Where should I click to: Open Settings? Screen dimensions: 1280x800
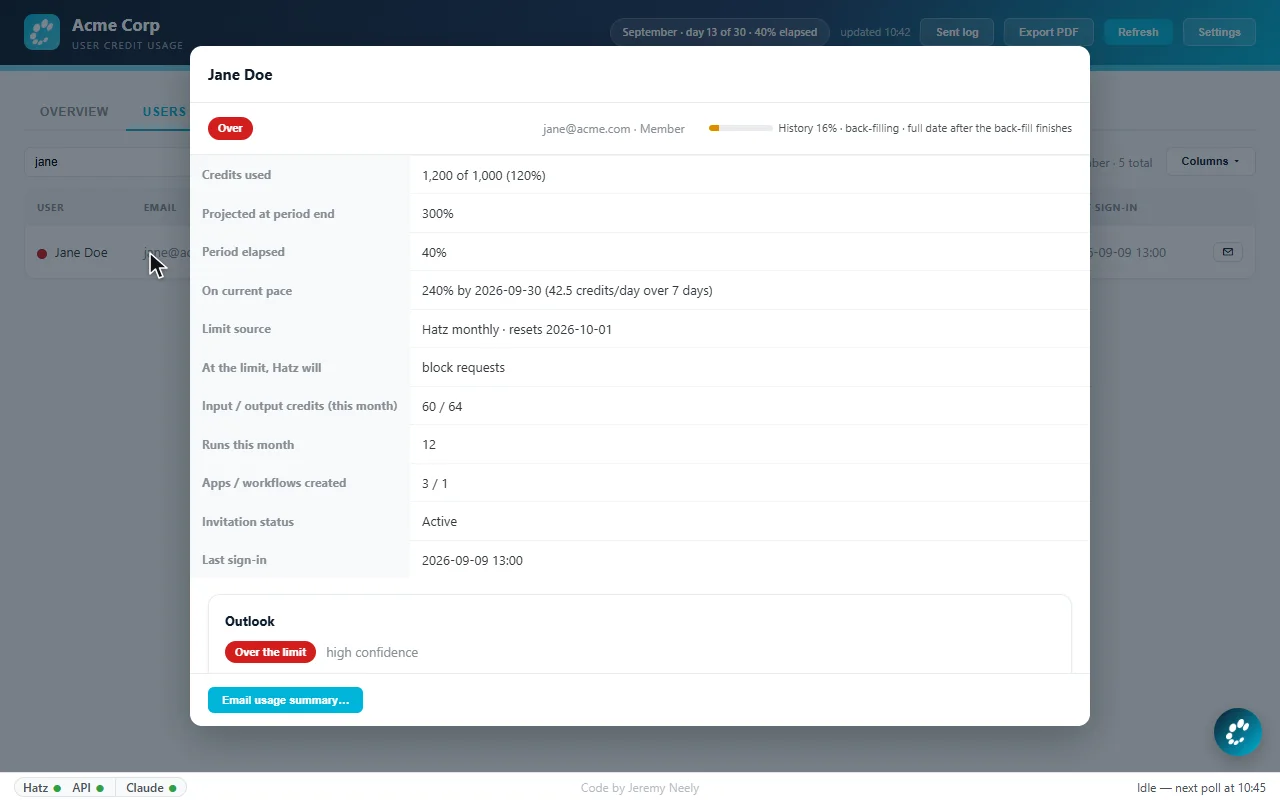pos(1219,32)
